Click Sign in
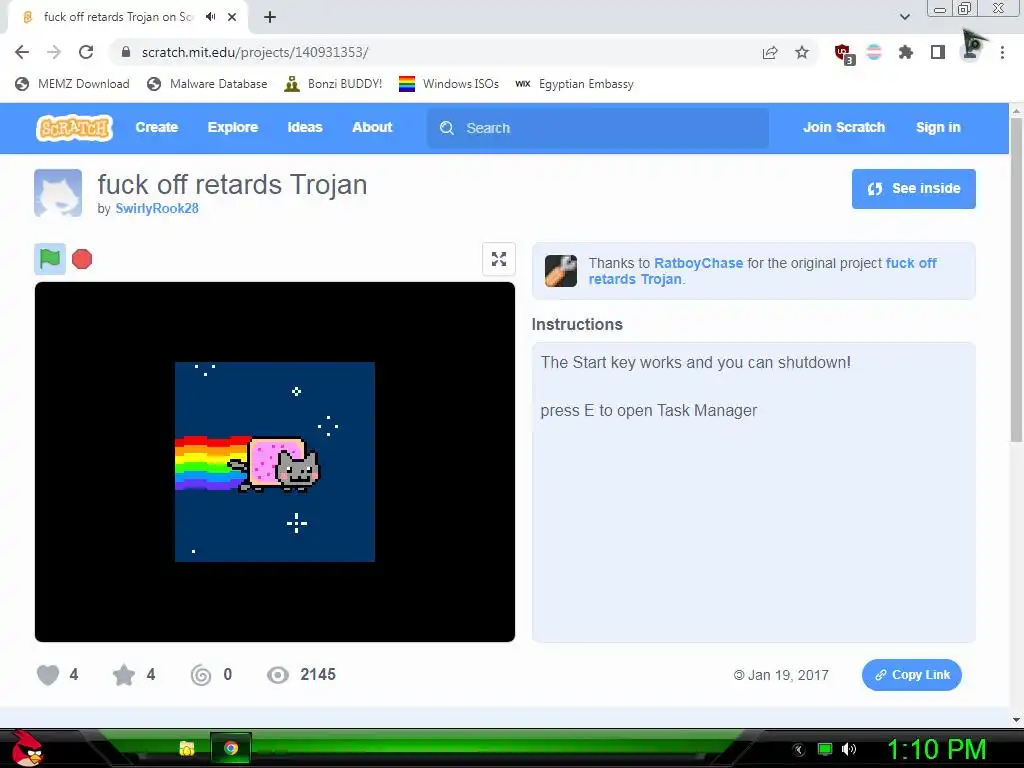The height and width of the screenshot is (768, 1024). [938, 127]
